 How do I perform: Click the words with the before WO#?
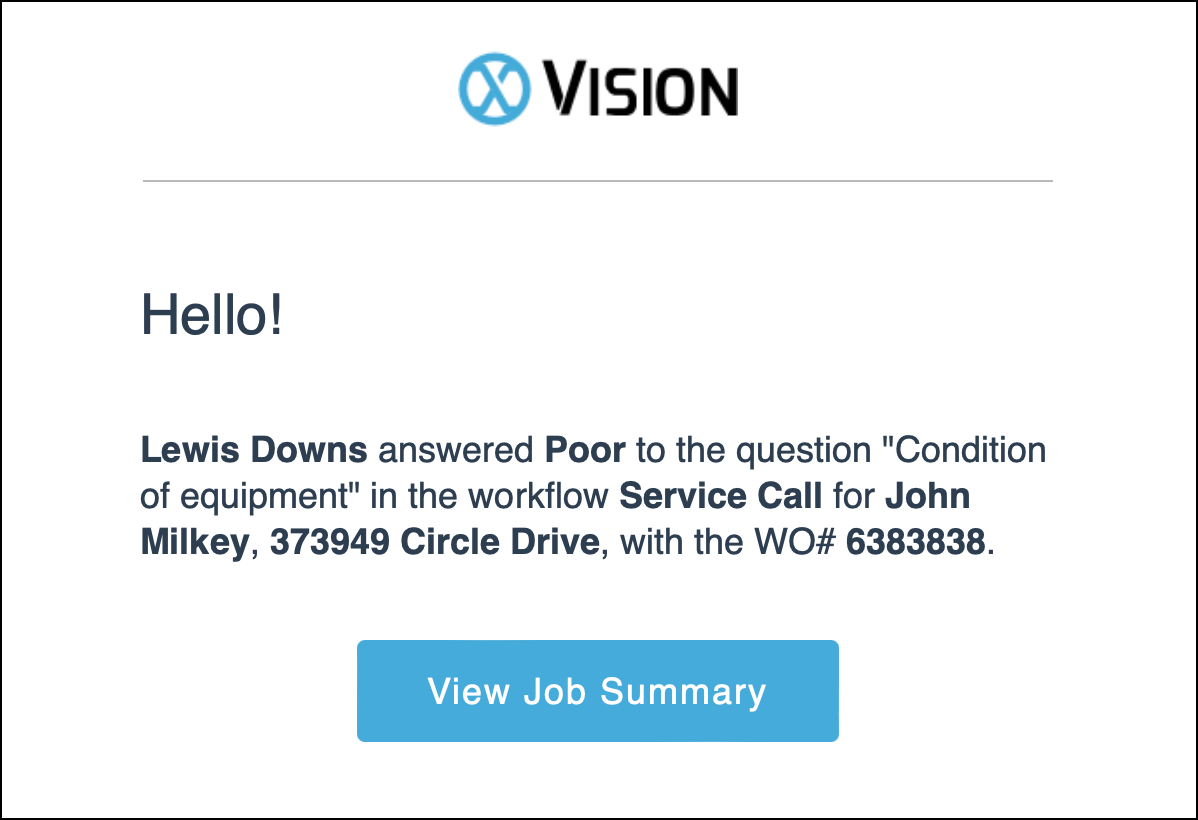coord(681,542)
